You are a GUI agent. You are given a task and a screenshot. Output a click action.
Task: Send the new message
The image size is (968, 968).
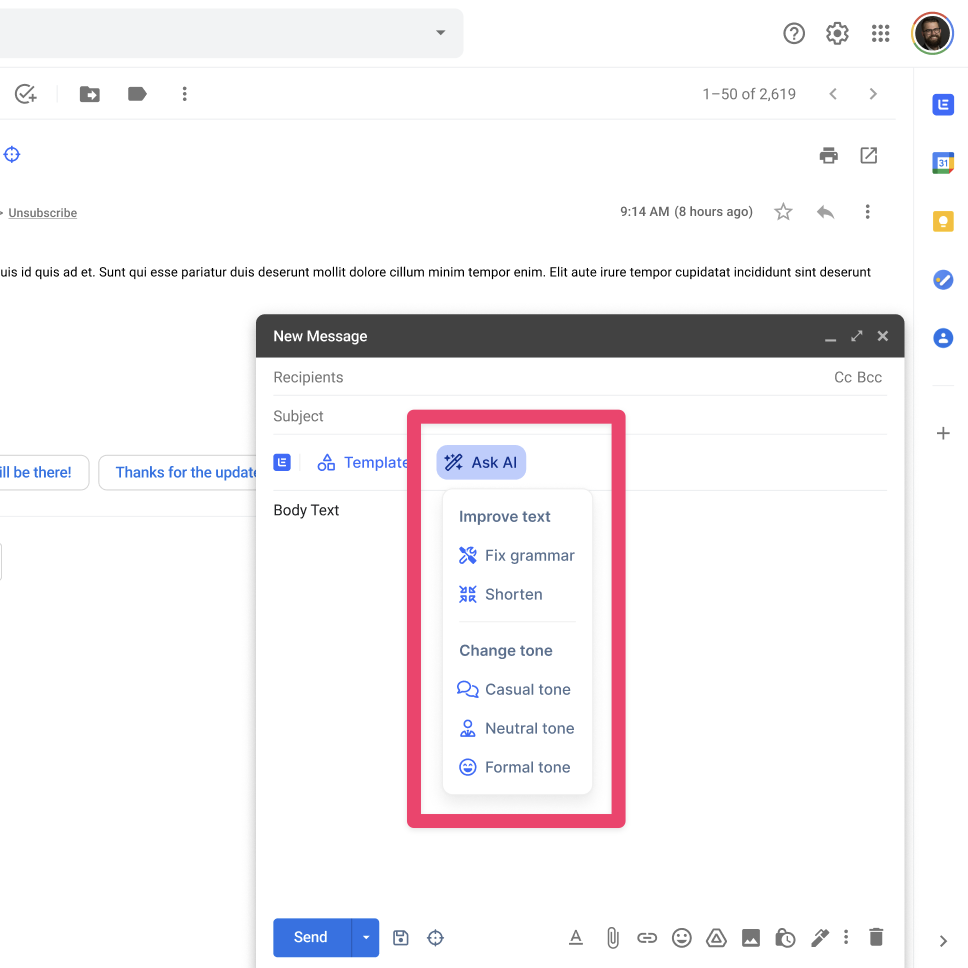(x=309, y=938)
